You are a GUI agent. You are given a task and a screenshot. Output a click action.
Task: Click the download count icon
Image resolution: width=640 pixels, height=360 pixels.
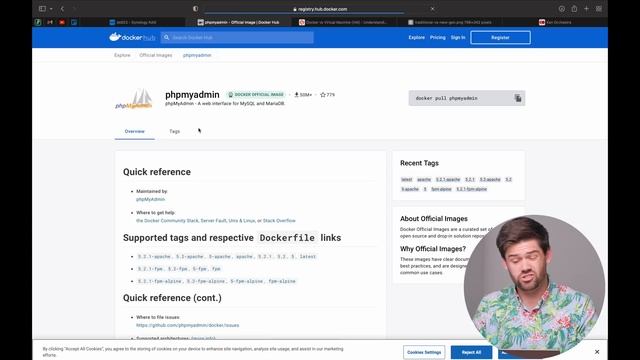(x=296, y=95)
